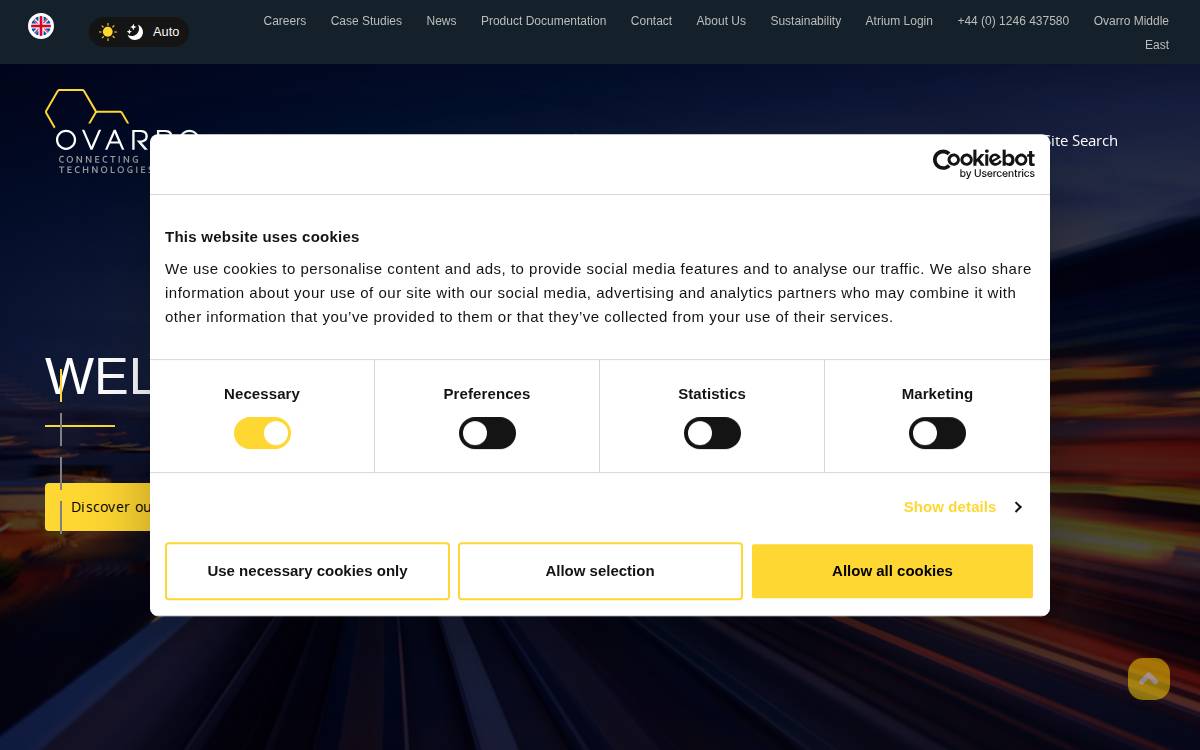Click Use necessary cookies only
Viewport: 1200px width, 750px height.
tap(307, 571)
